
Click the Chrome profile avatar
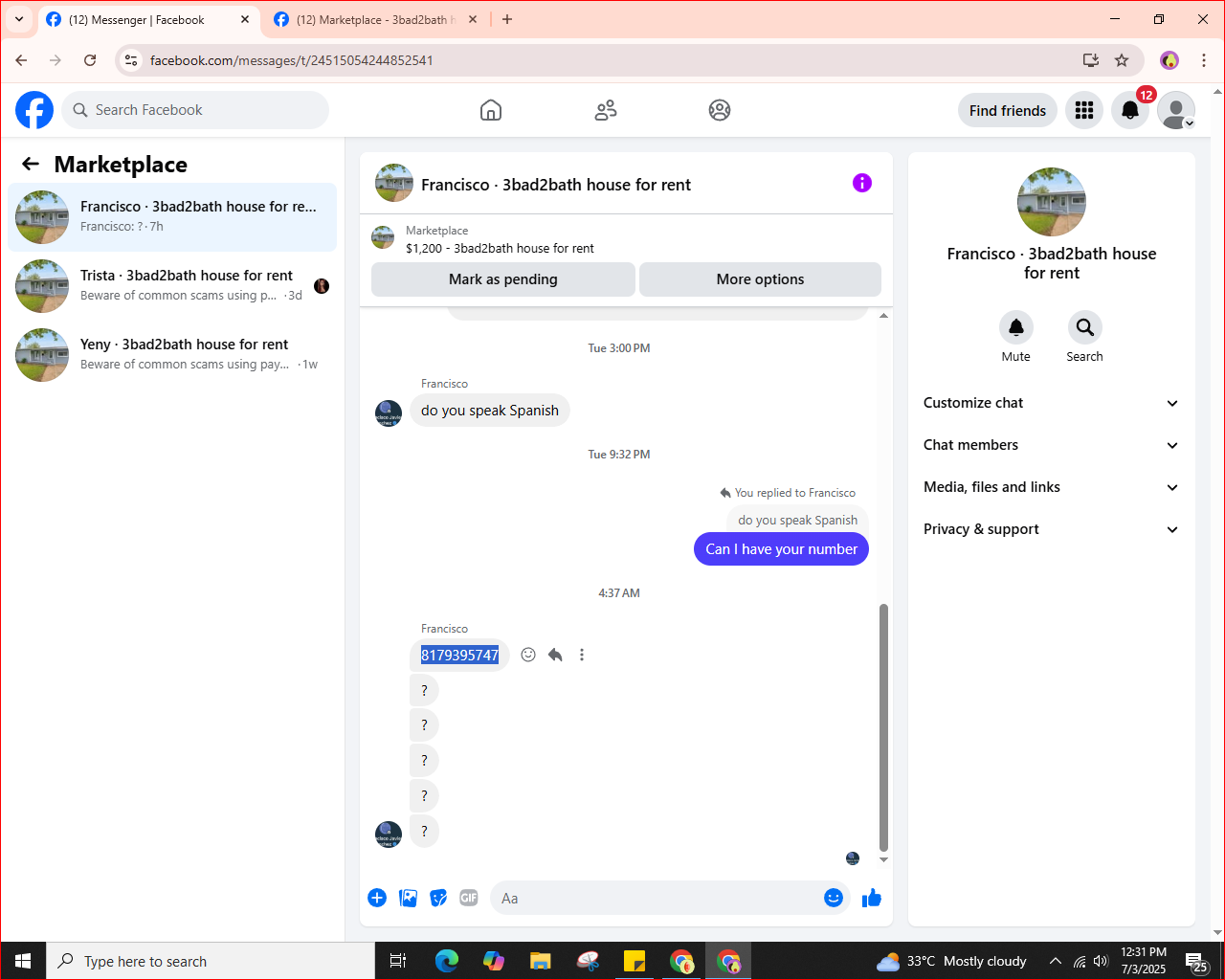pos(1169,60)
